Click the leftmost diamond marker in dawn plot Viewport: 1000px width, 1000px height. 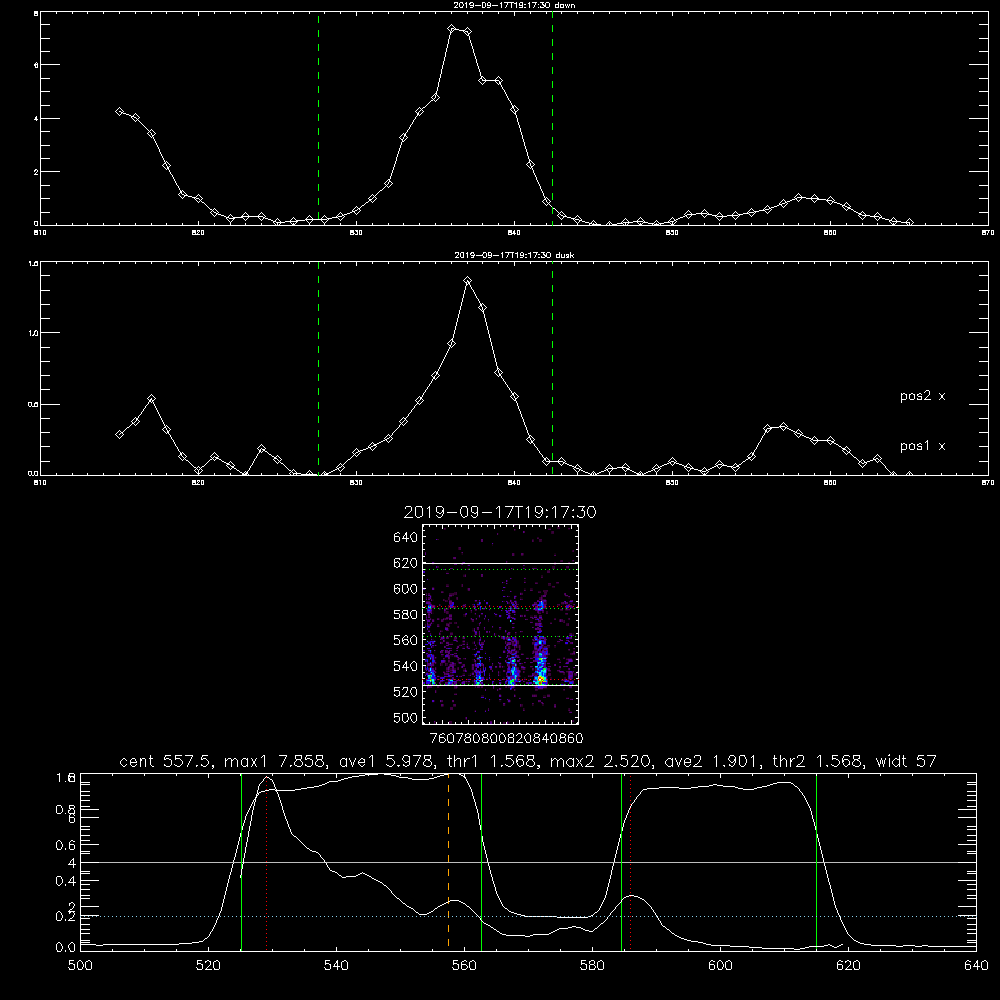click(119, 112)
